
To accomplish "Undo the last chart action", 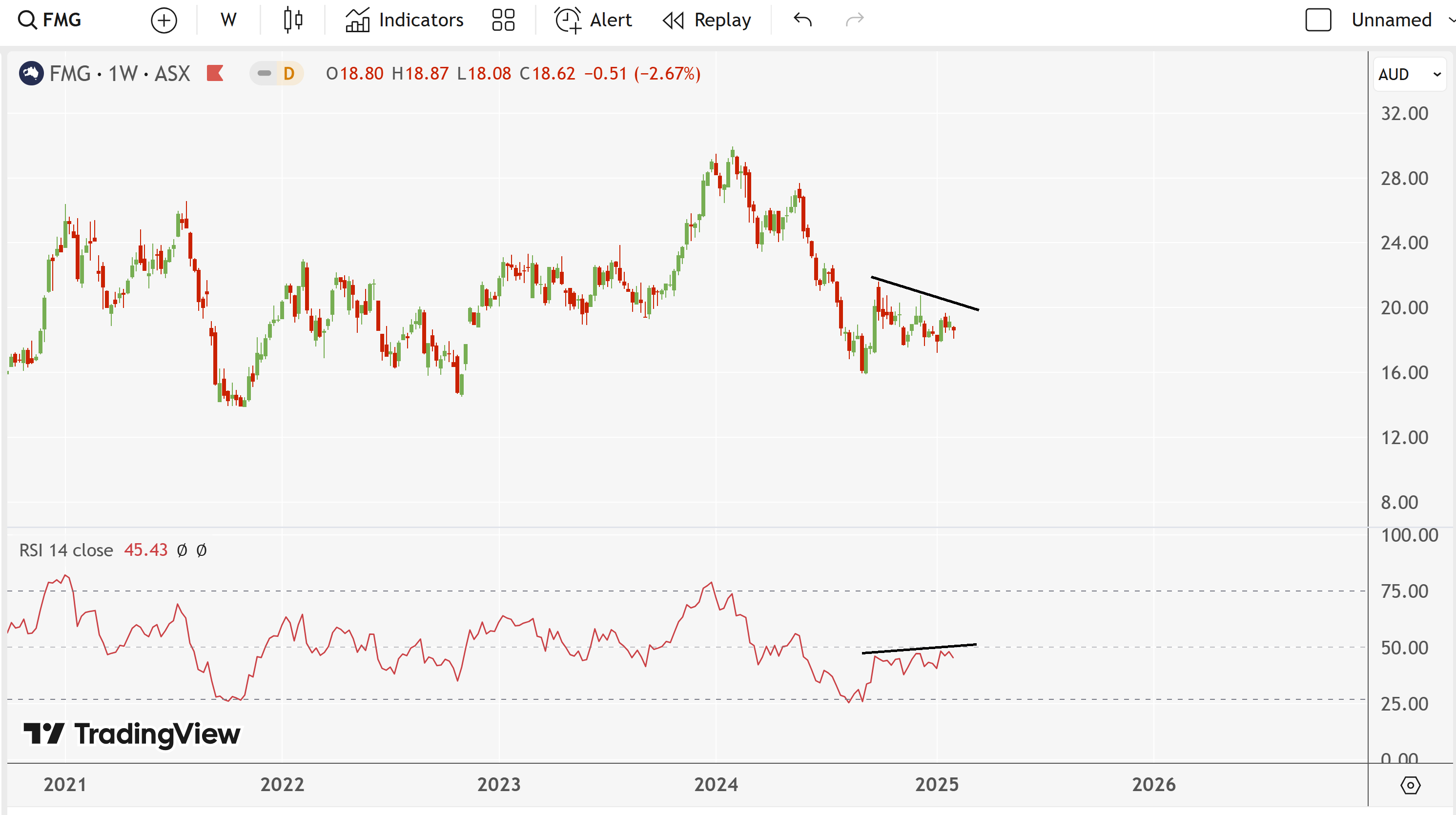I will point(802,20).
